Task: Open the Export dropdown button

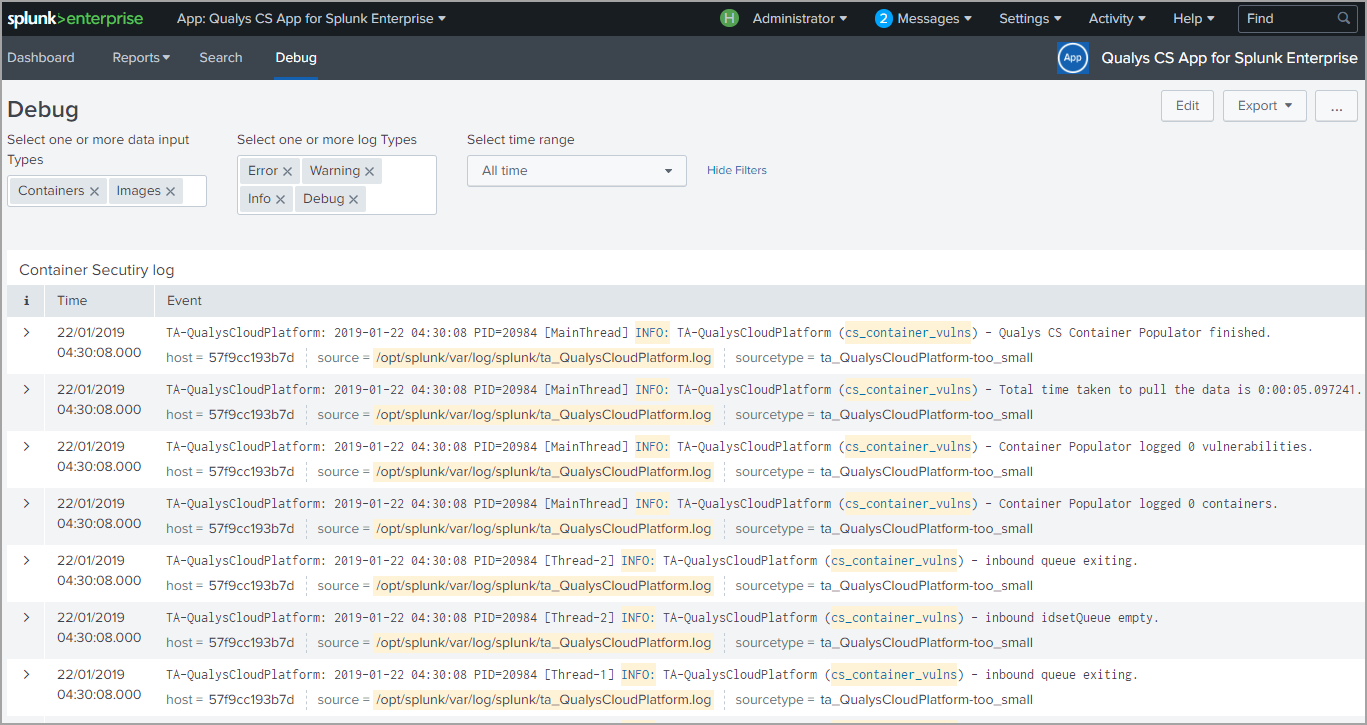Action: [1264, 106]
